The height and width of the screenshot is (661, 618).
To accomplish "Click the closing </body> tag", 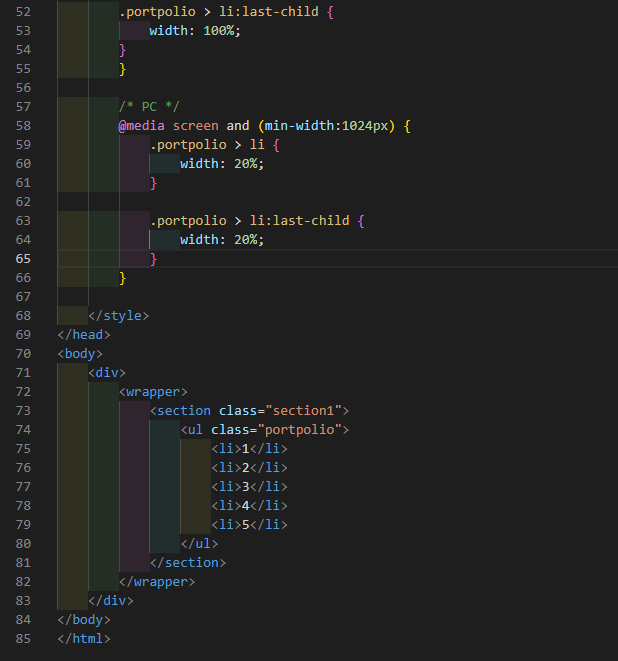I will point(84,620).
